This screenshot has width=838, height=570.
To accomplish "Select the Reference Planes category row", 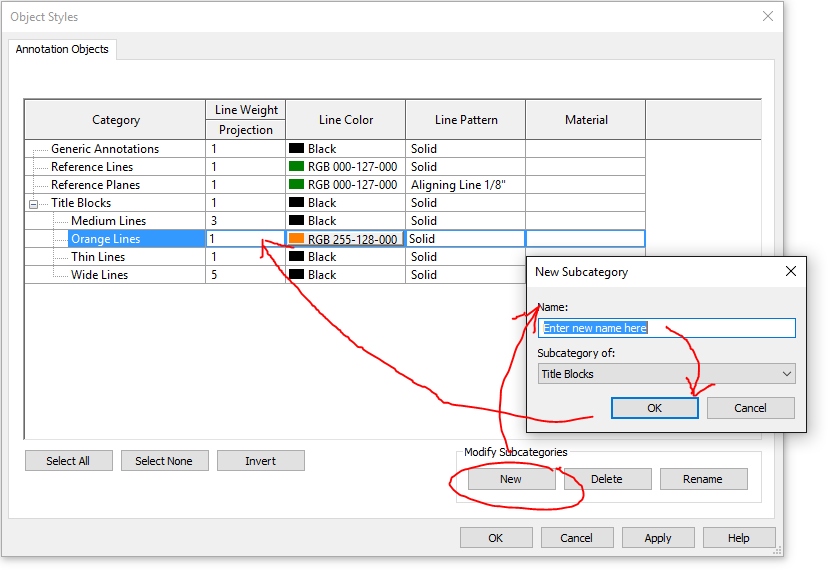I will pyautogui.click(x=95, y=185).
